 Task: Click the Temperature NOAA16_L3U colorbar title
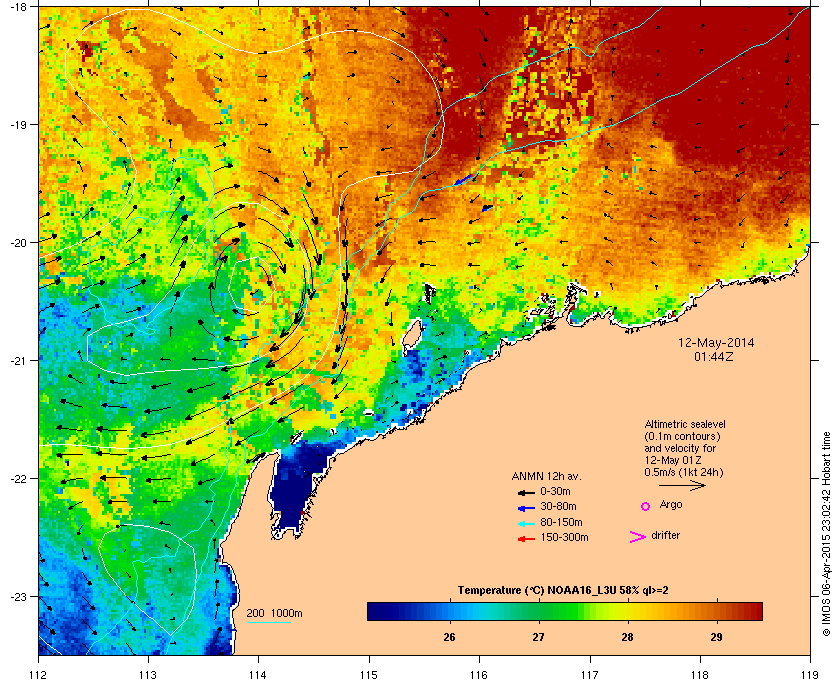point(562,591)
